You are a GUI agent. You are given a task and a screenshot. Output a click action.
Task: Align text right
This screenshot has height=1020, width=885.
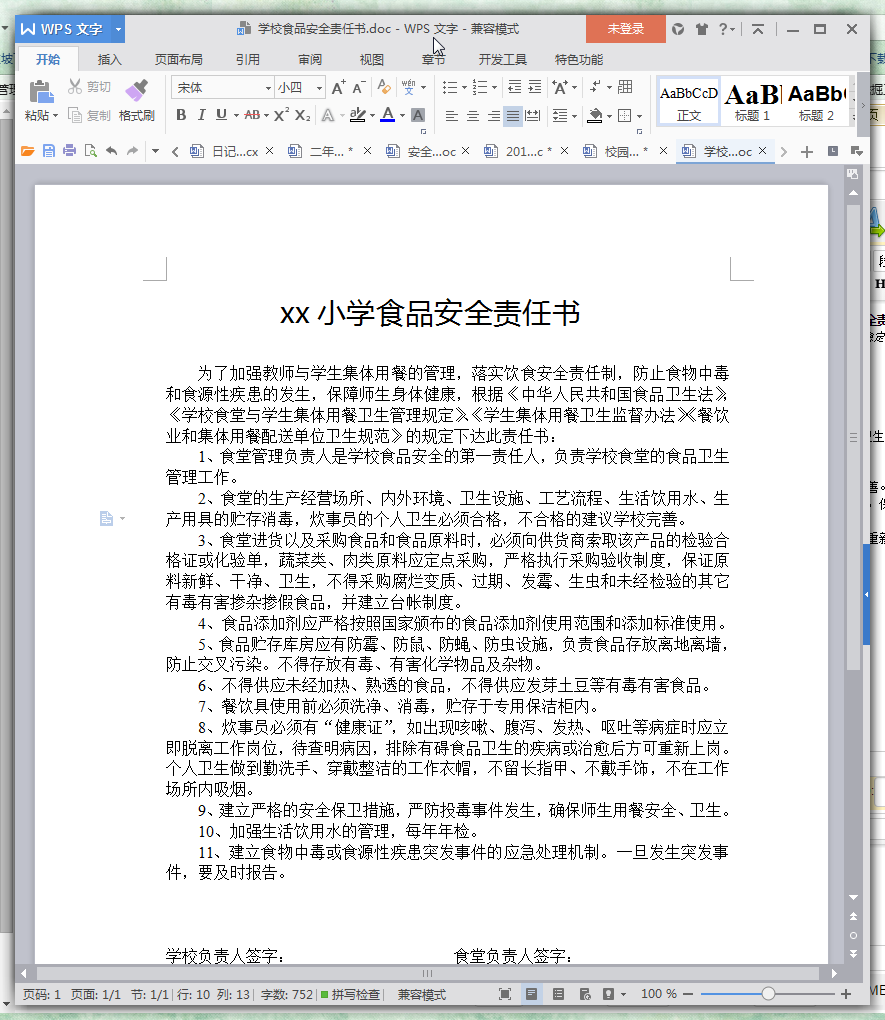coord(494,116)
